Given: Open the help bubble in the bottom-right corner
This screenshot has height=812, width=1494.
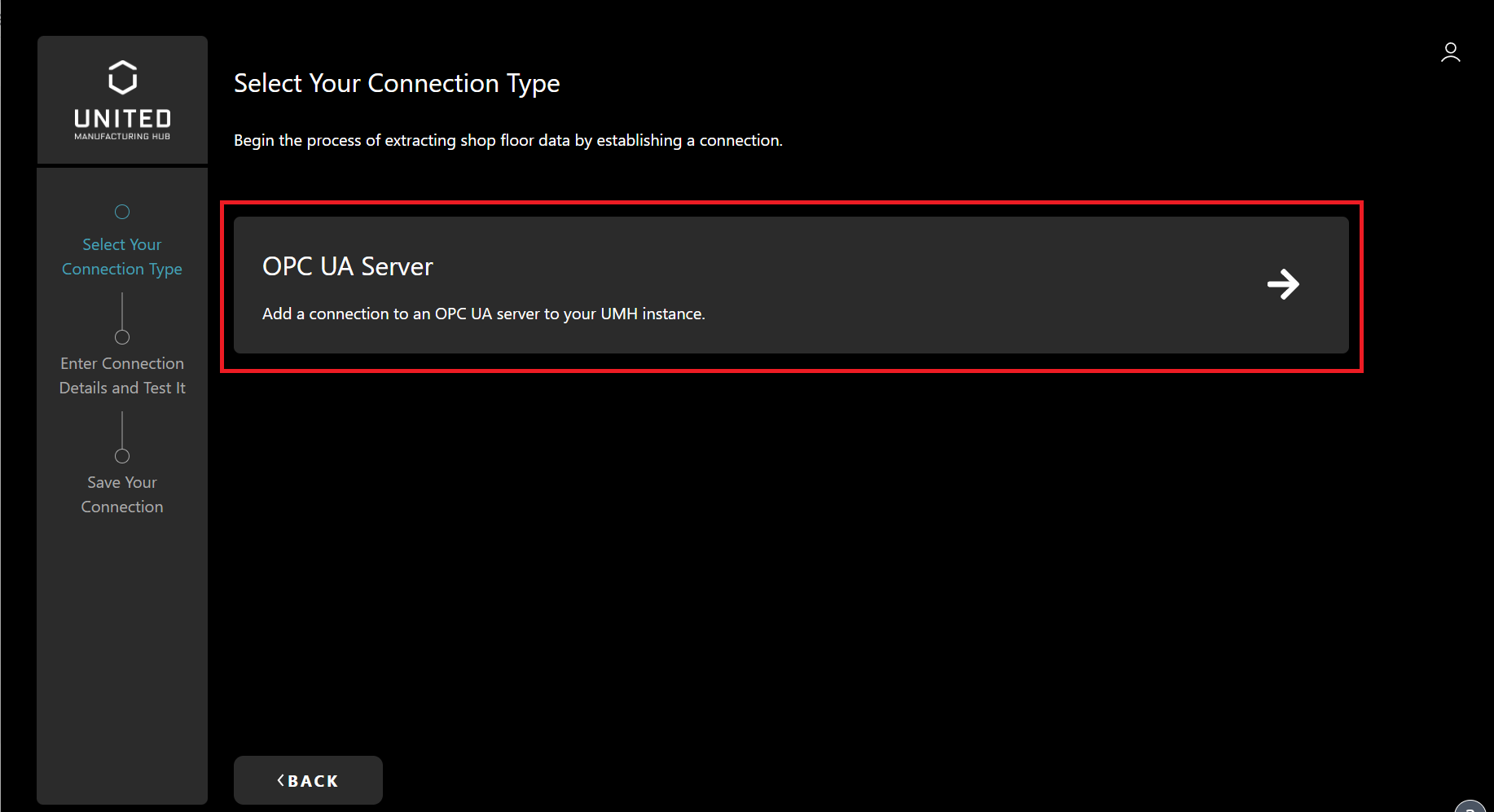Looking at the screenshot, I should (x=1471, y=806).
